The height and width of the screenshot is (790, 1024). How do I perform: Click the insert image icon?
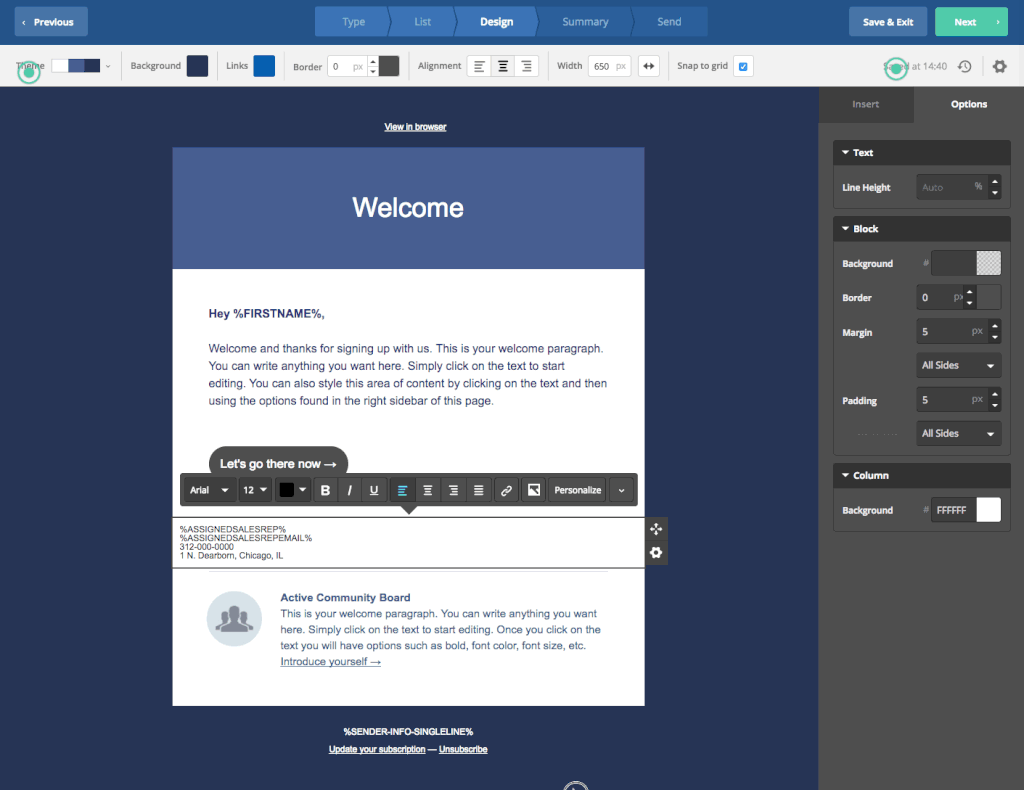coord(534,490)
